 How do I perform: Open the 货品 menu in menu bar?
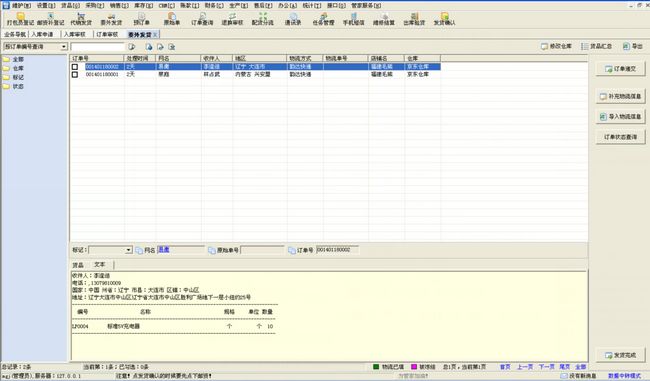coord(70,5)
